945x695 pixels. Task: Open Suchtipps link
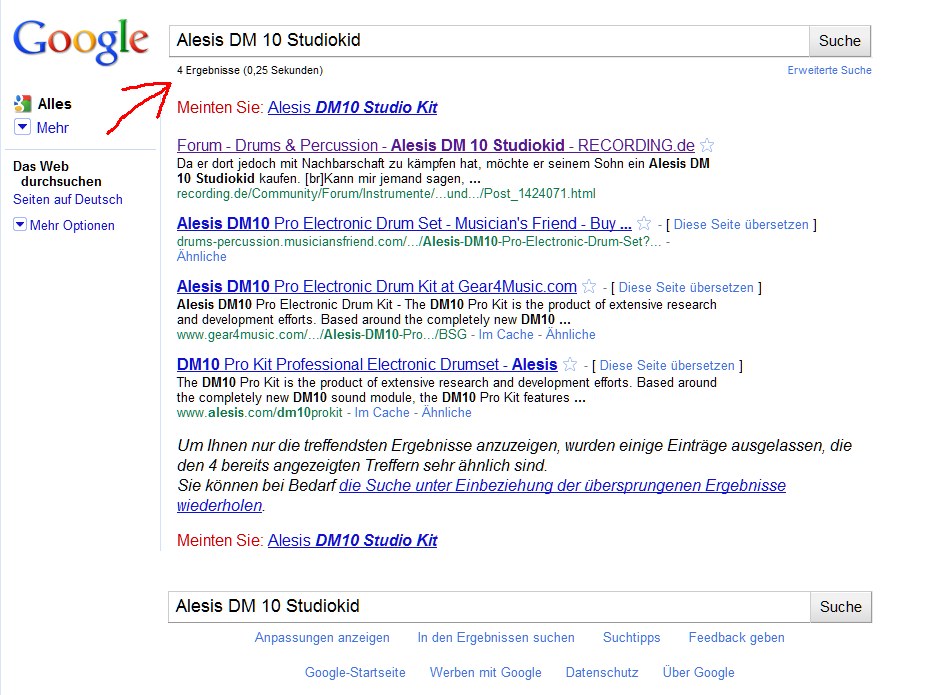(x=632, y=638)
